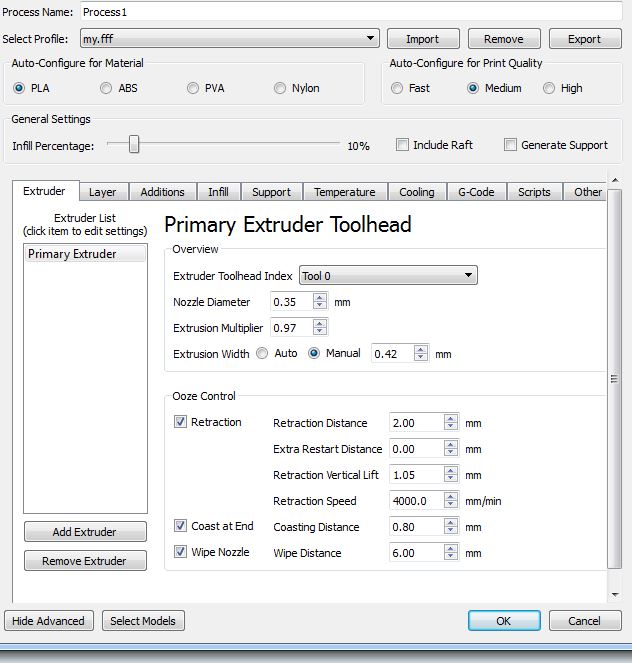Click the Add Extruder button

[x=85, y=532]
